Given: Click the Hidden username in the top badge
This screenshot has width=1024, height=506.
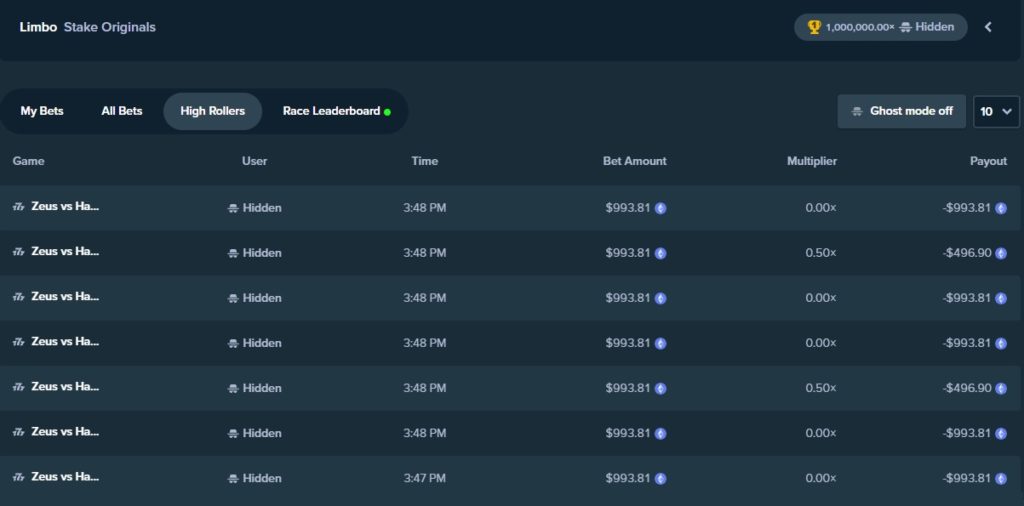Looking at the screenshot, I should point(935,27).
